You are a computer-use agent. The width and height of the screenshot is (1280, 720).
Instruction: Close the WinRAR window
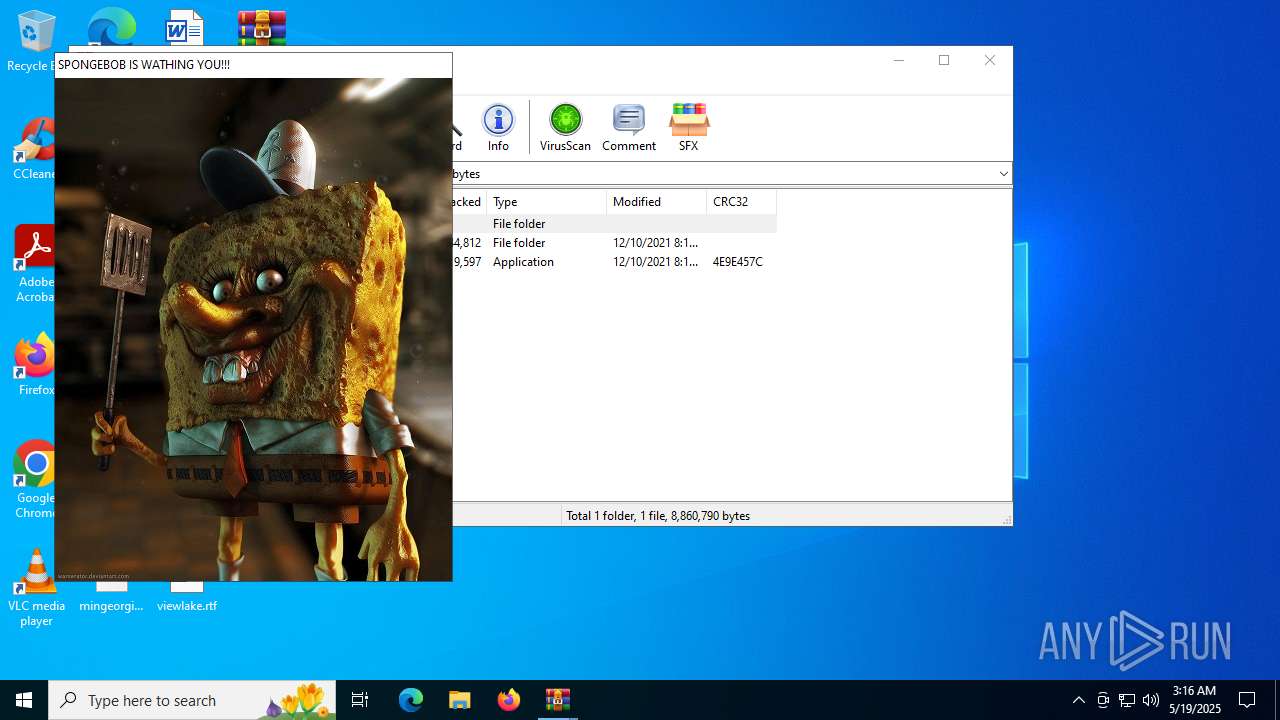[x=990, y=60]
